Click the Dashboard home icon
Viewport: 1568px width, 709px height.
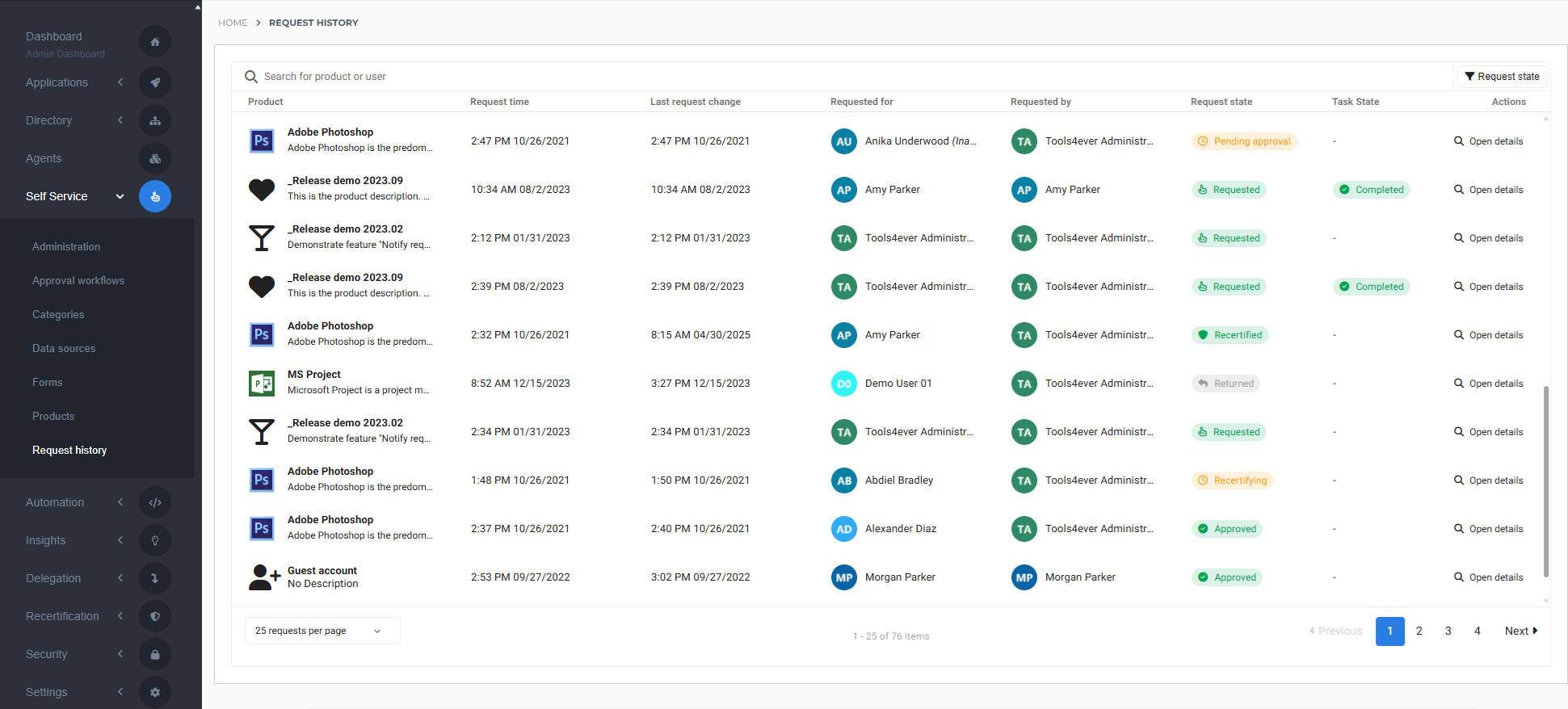click(154, 42)
